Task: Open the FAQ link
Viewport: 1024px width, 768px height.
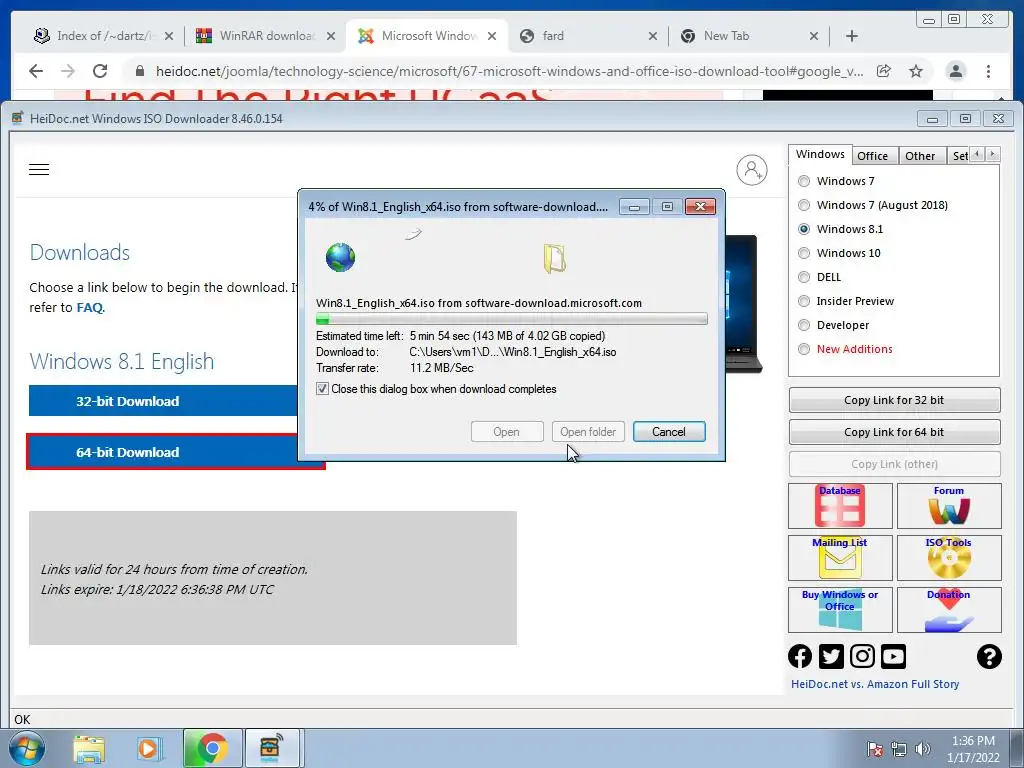Action: tap(89, 308)
